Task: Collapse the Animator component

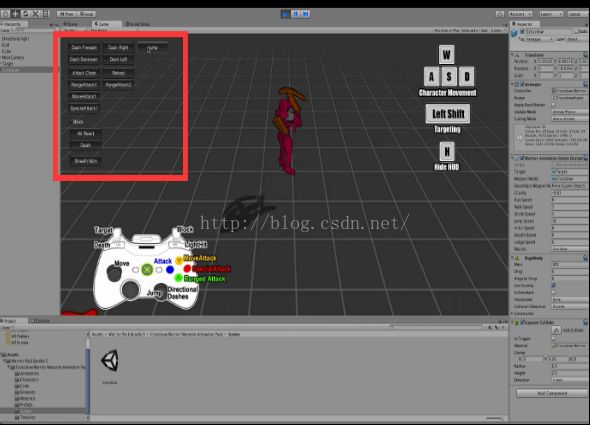Action: click(x=512, y=84)
